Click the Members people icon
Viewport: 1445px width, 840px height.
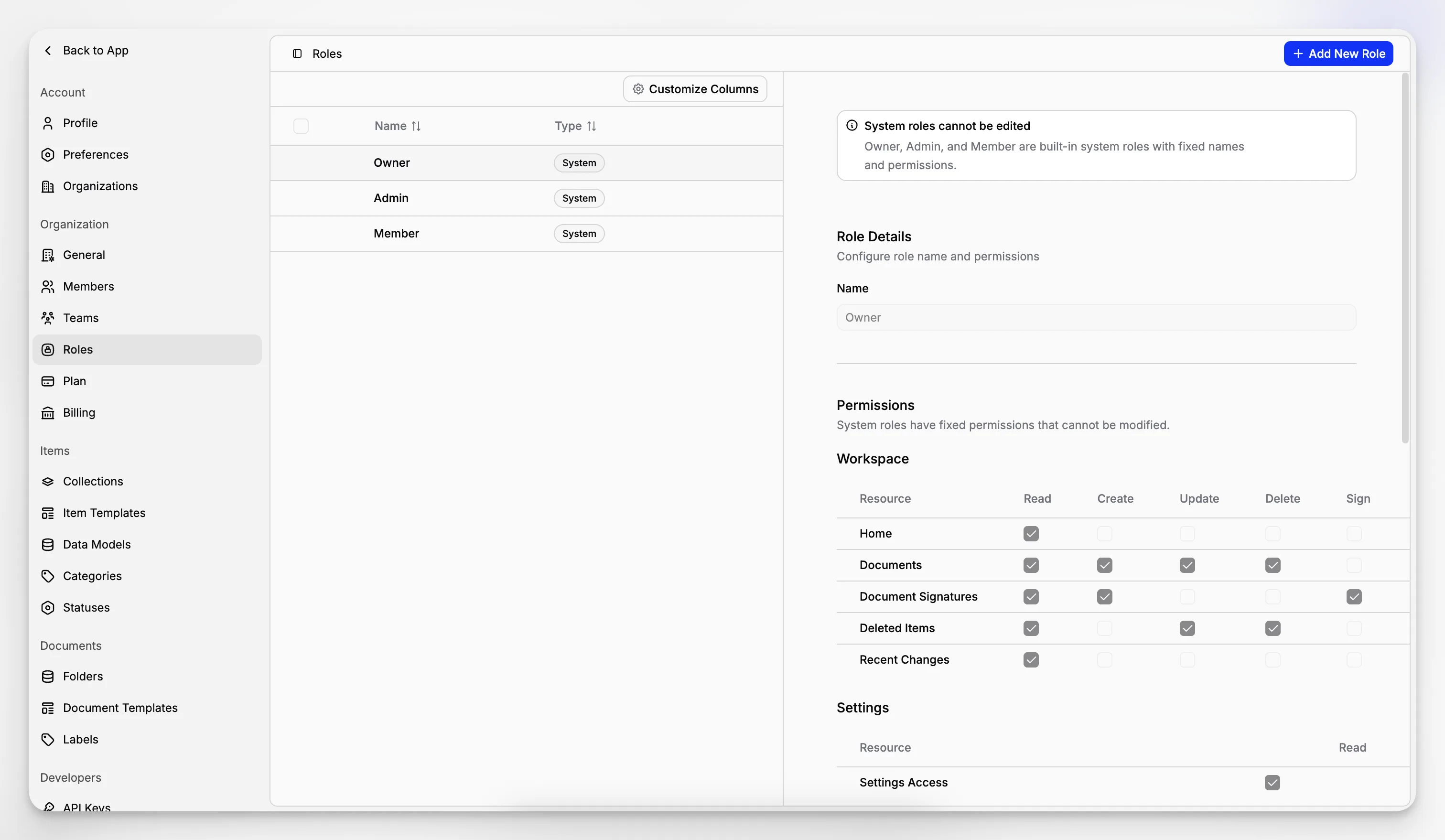tap(48, 287)
